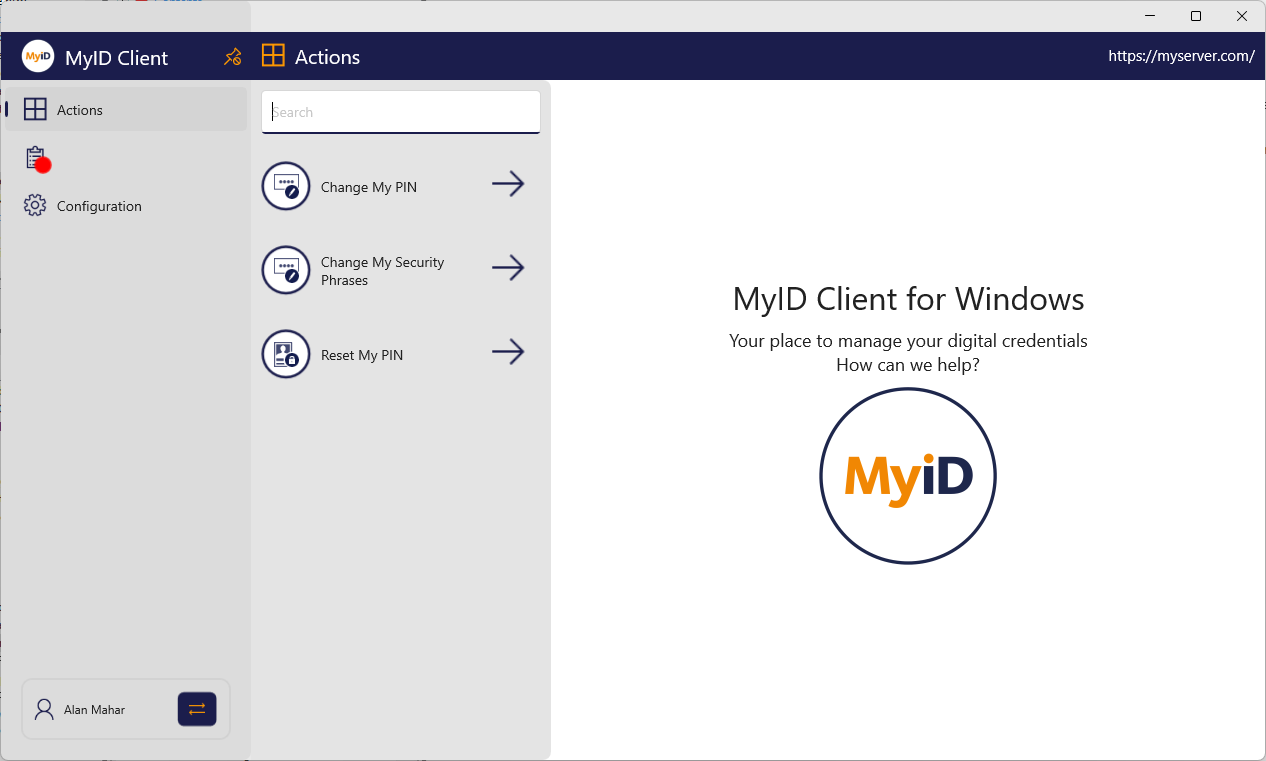
Task: Click the Reset My PIN card-lock icon
Action: coord(286,354)
